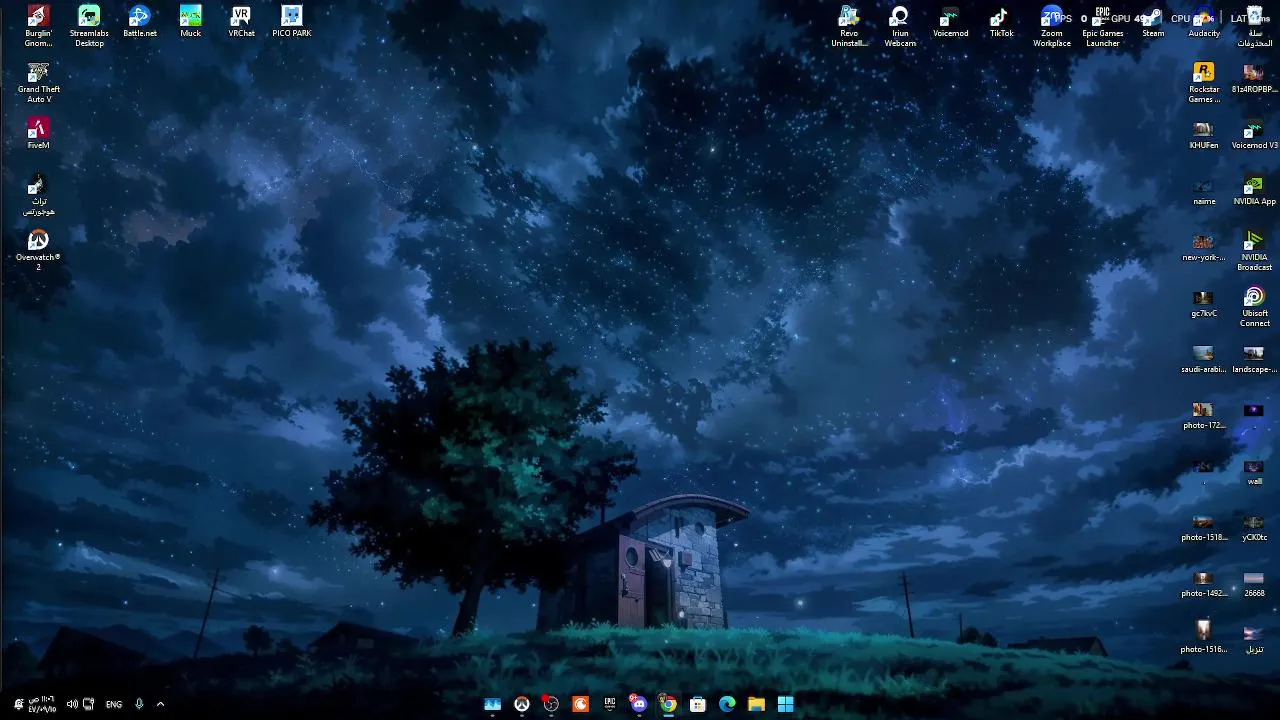Select the KHUFen image file

(1204, 134)
